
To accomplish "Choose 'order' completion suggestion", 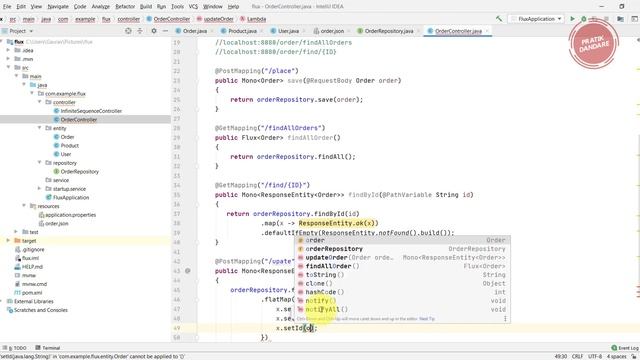I will pos(402,240).
